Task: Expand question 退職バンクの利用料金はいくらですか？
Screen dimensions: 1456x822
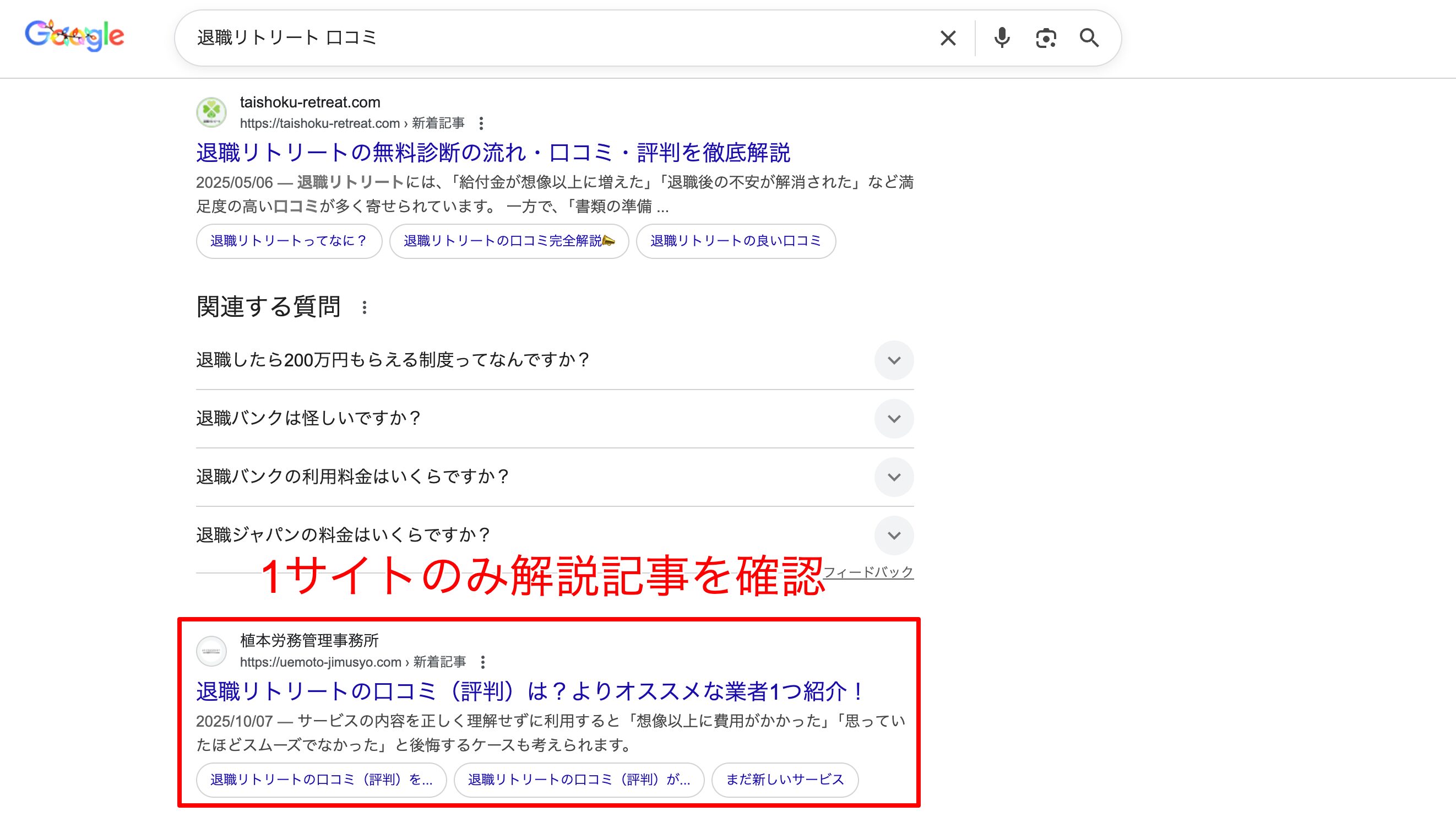Action: click(555, 477)
